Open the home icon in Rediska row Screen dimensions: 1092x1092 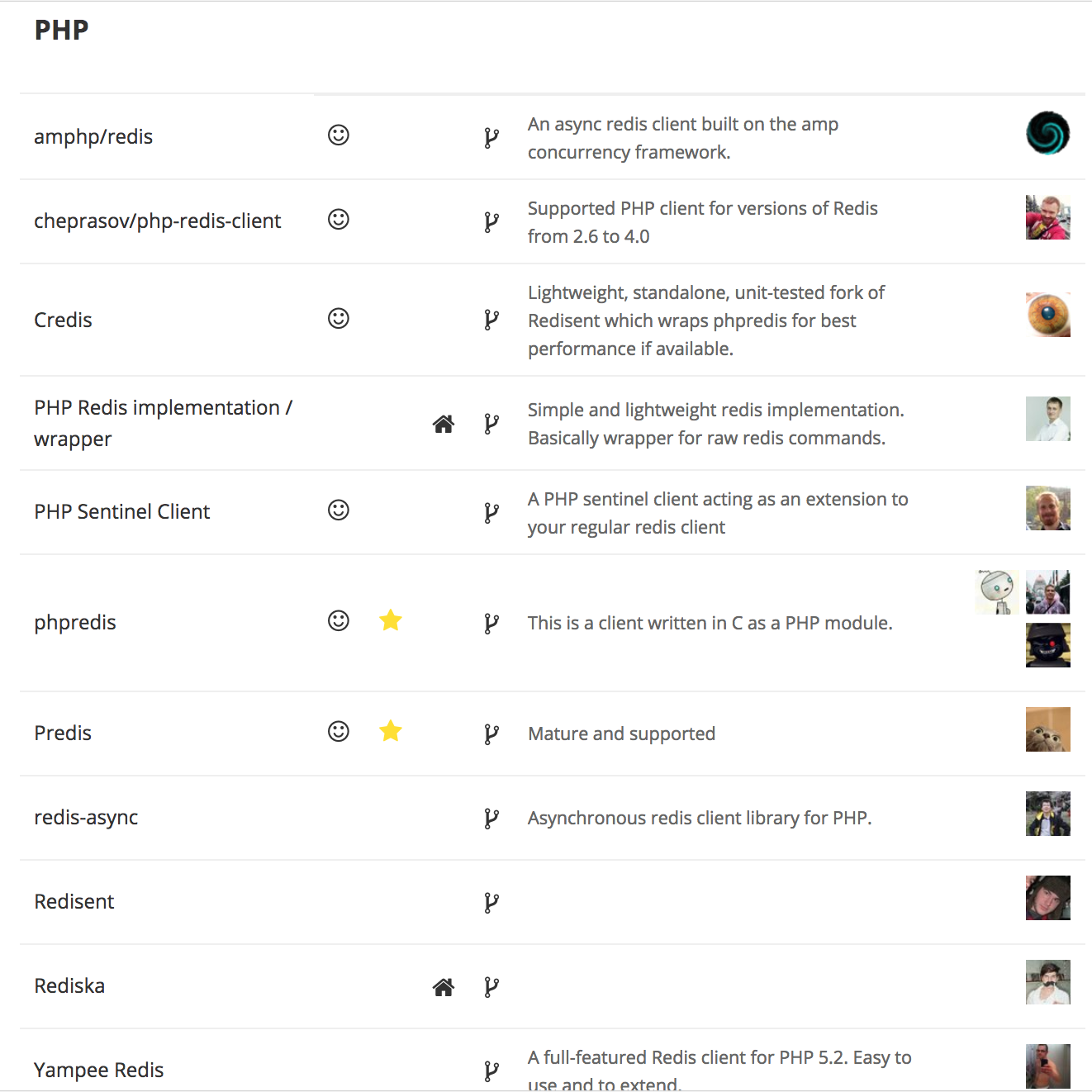click(x=444, y=987)
